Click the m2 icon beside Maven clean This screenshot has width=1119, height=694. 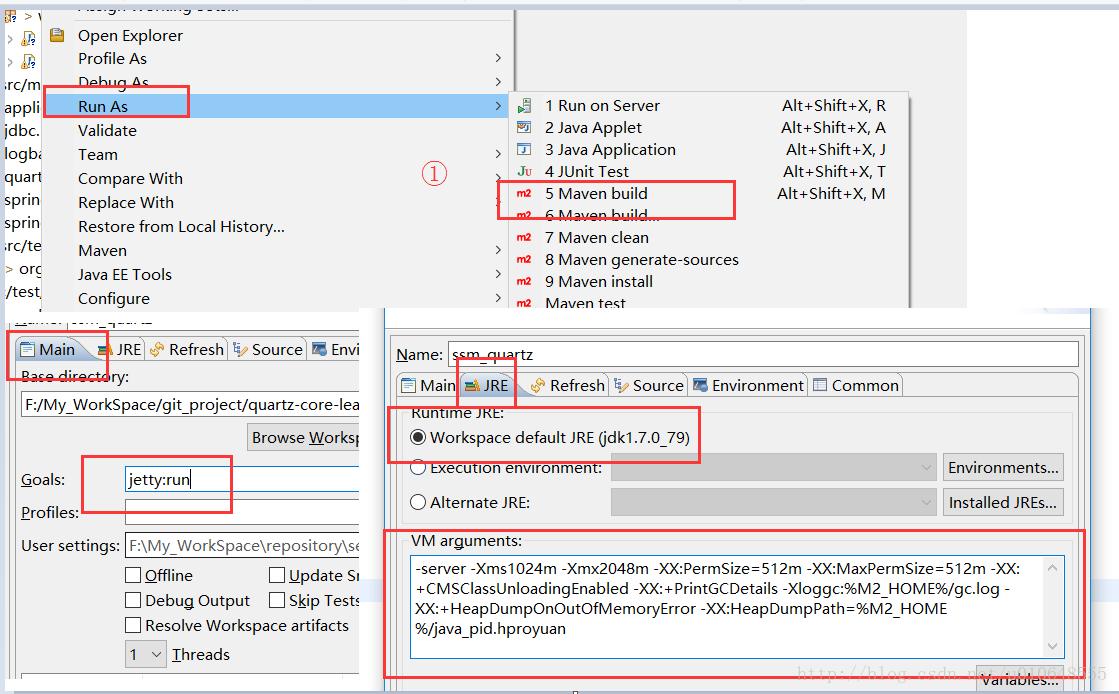click(x=524, y=238)
